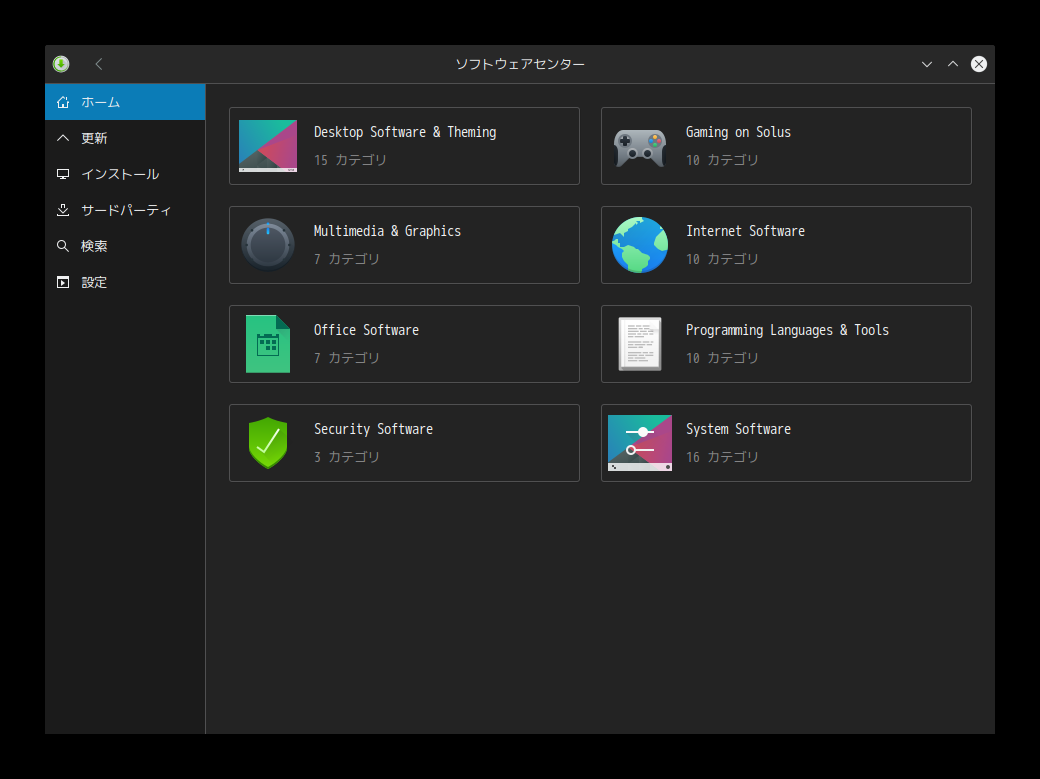Click the home icon in the sidebar
Screen dimensions: 1040x779
coord(63,102)
